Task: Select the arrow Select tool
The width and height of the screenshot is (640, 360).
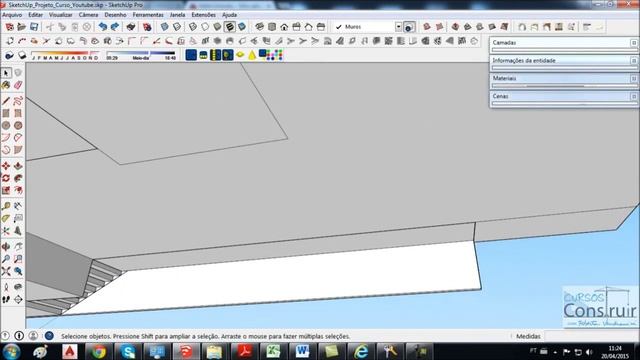Action: [x=6, y=73]
